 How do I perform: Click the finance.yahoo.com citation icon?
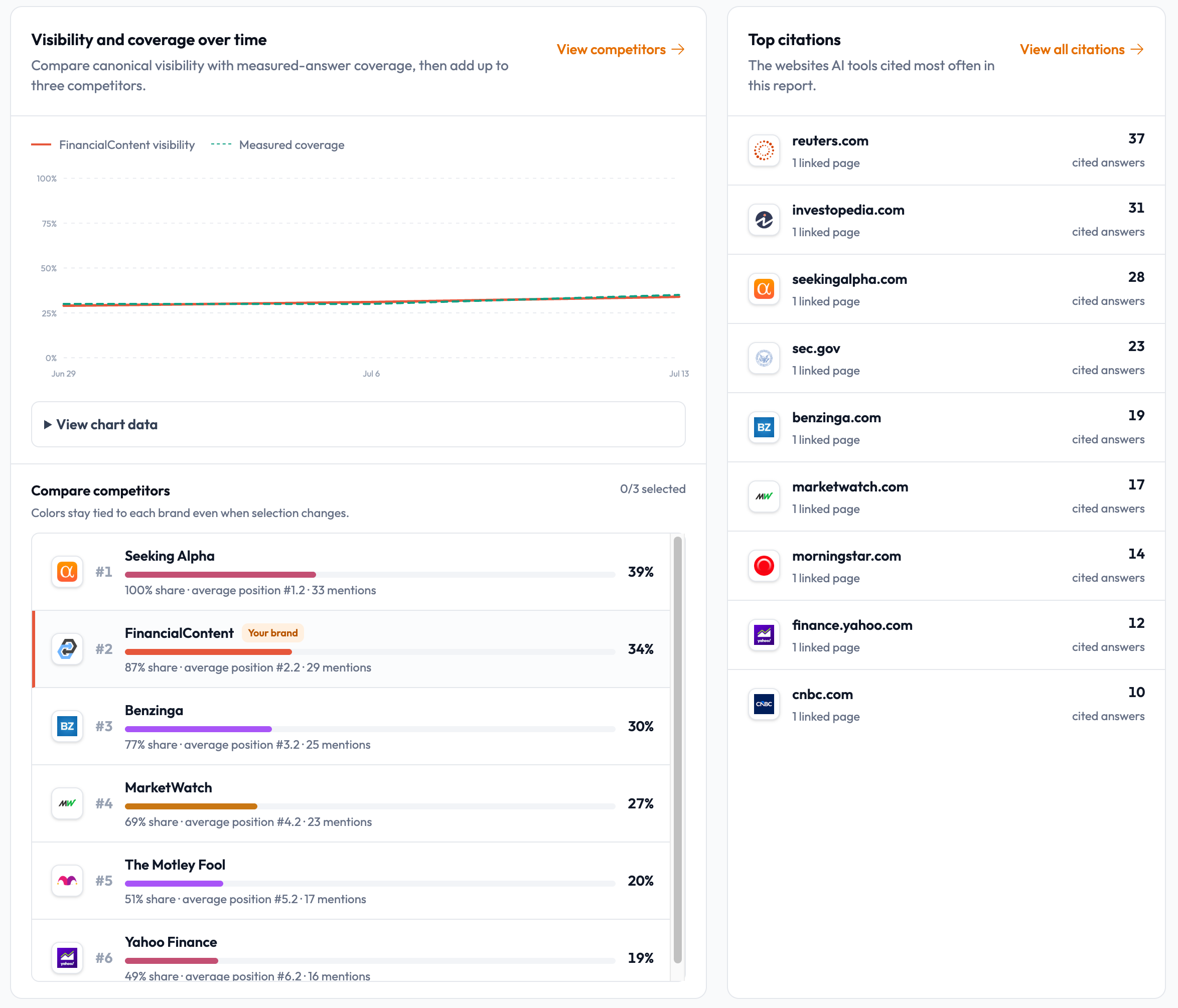click(x=764, y=635)
